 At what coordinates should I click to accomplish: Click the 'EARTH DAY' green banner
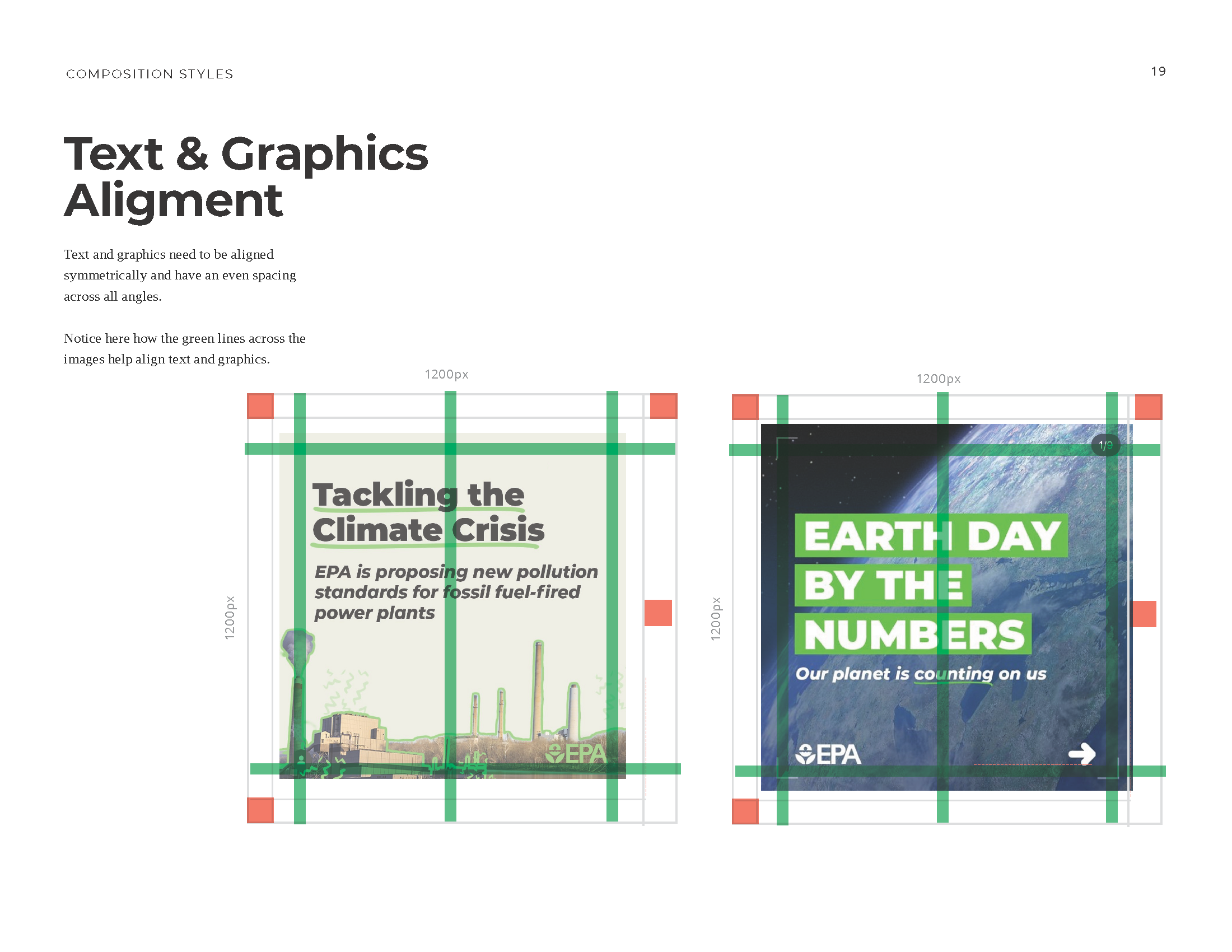point(931,535)
